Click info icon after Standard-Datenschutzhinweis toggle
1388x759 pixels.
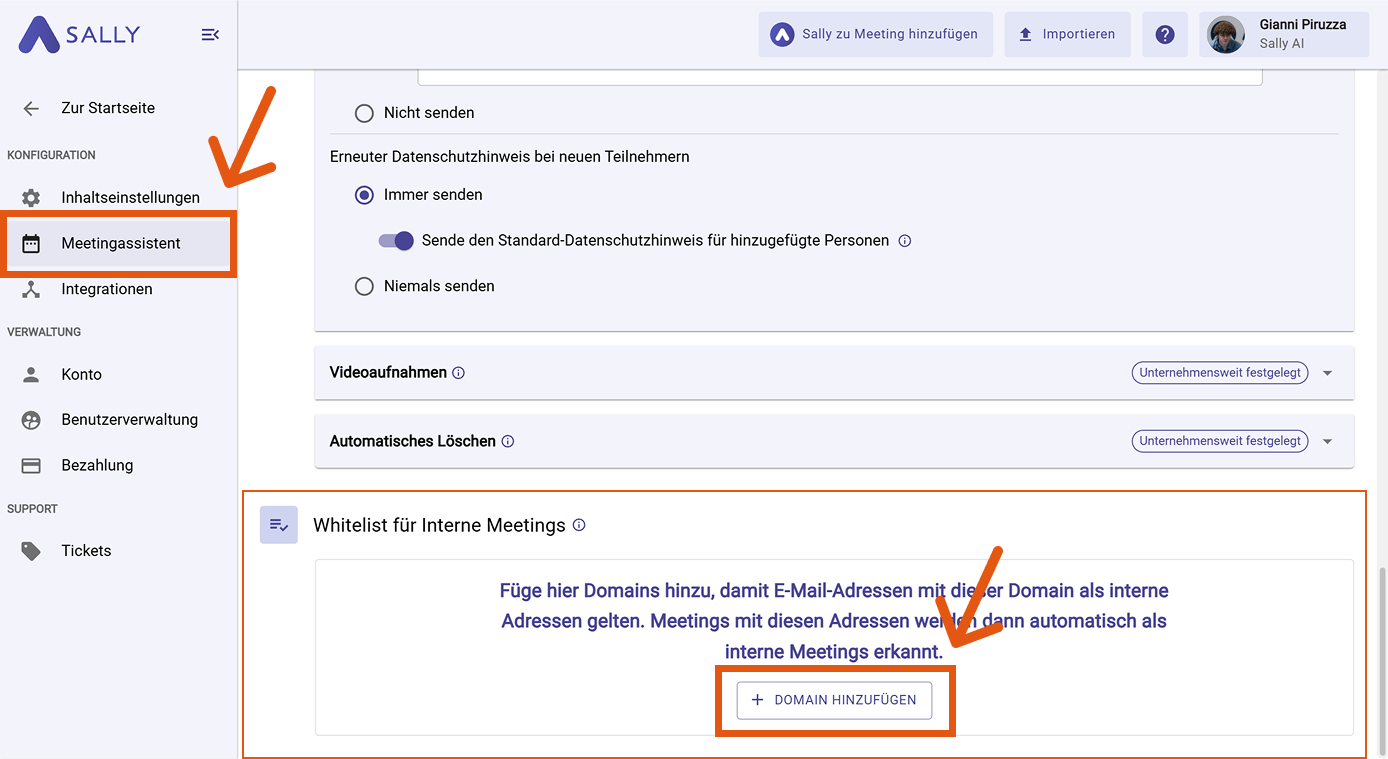(904, 241)
